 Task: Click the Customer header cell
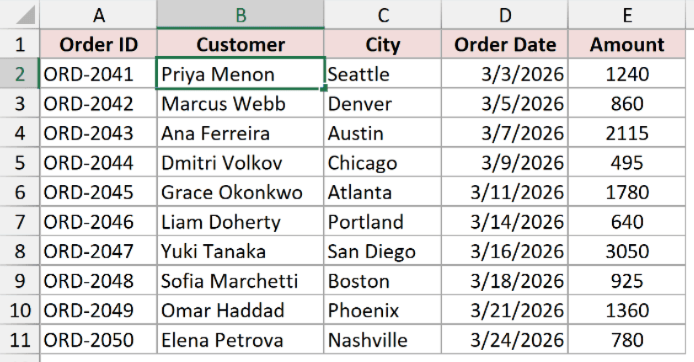(240, 44)
